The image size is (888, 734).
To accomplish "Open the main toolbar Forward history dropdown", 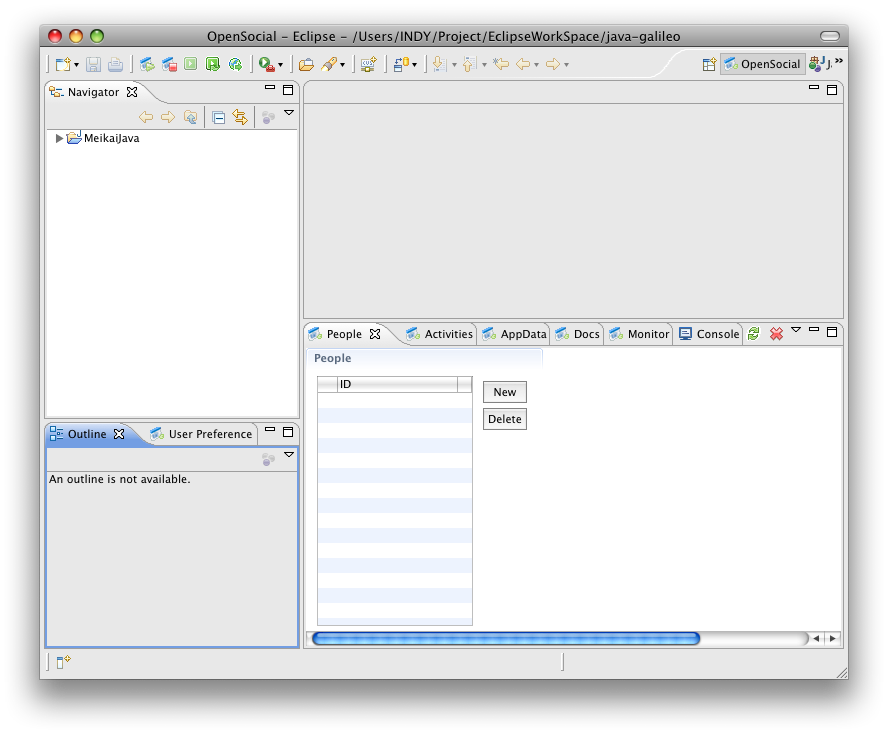I will coord(566,65).
